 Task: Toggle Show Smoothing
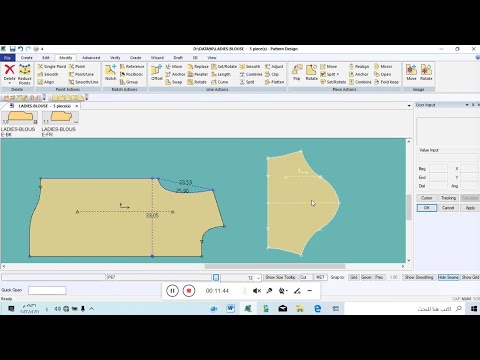tap(419, 277)
